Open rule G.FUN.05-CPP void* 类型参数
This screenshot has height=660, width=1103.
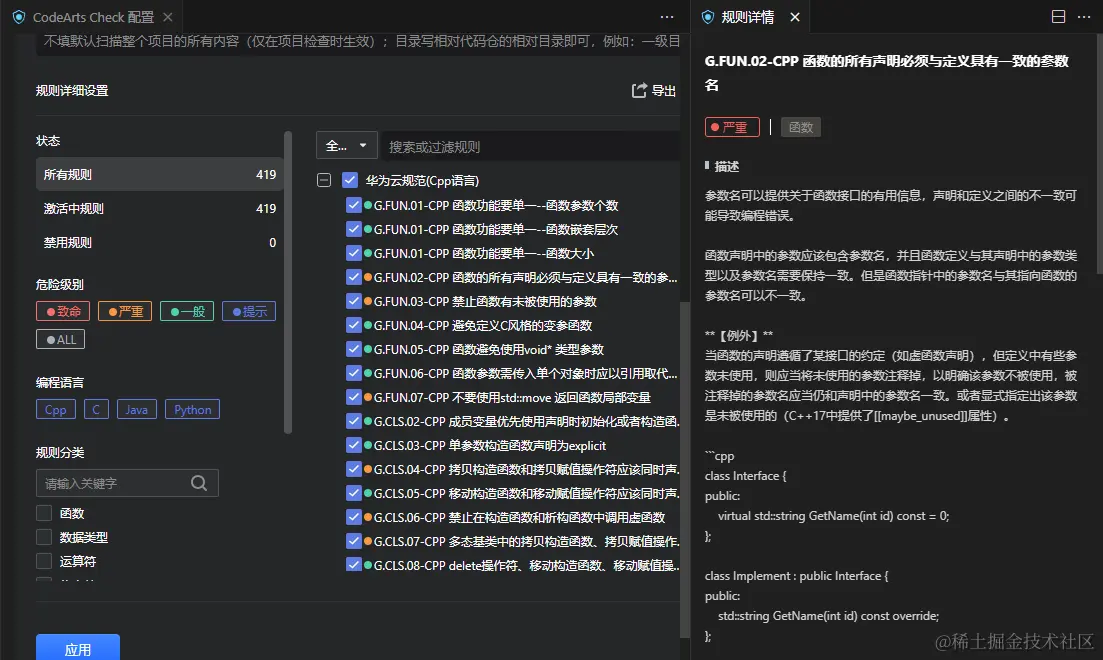click(488, 349)
